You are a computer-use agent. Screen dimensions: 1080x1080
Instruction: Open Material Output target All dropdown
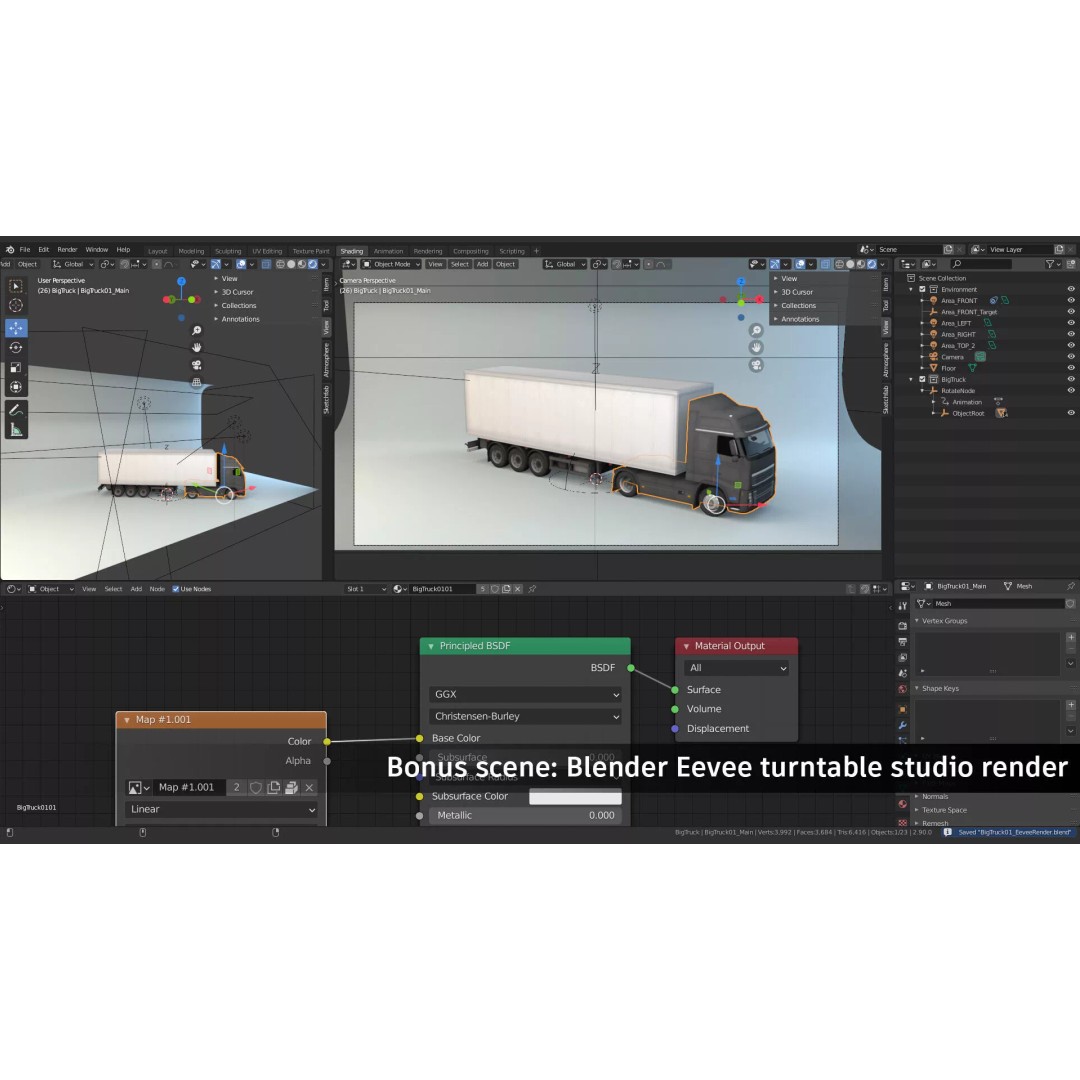(736, 668)
